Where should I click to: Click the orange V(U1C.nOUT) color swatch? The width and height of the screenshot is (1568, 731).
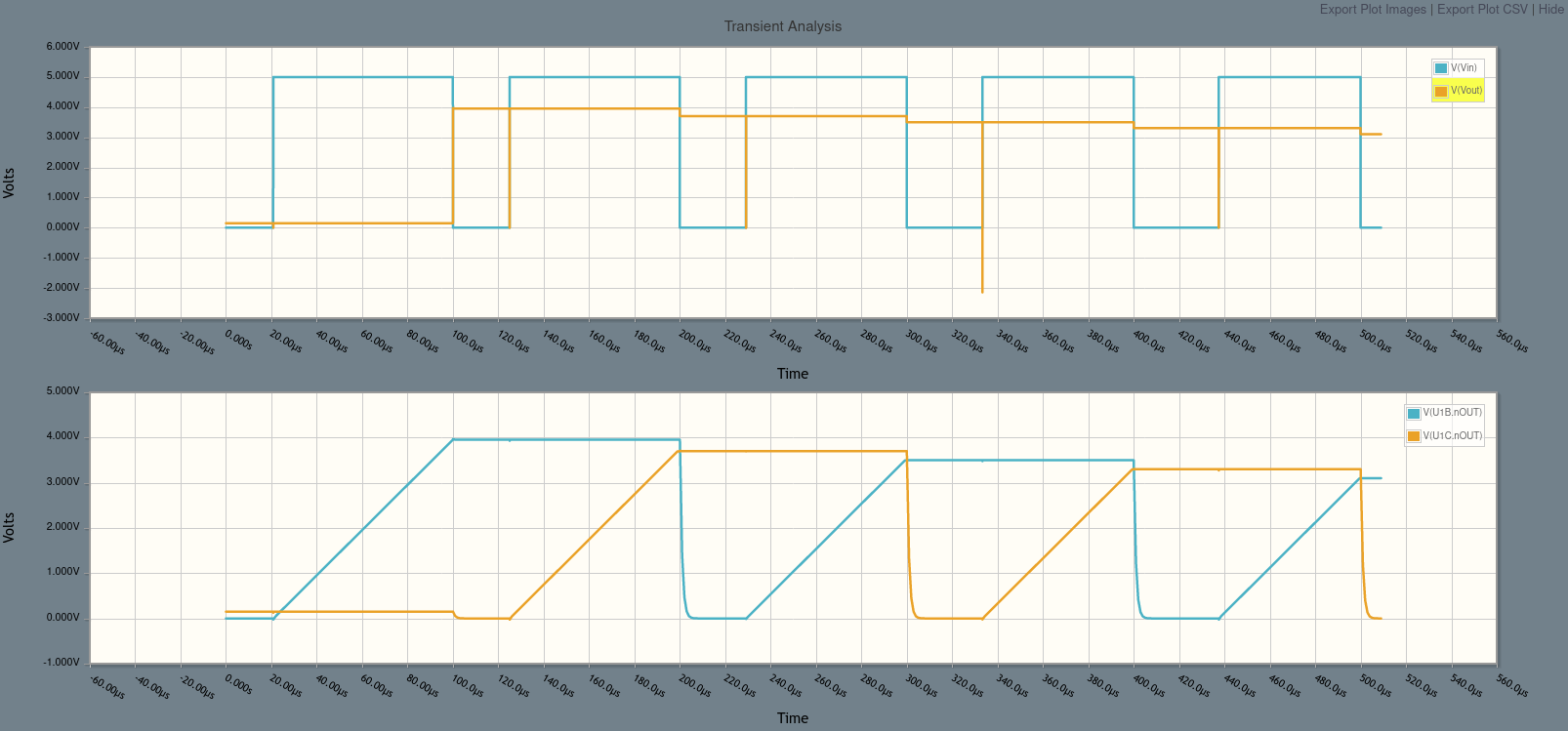coord(1414,436)
